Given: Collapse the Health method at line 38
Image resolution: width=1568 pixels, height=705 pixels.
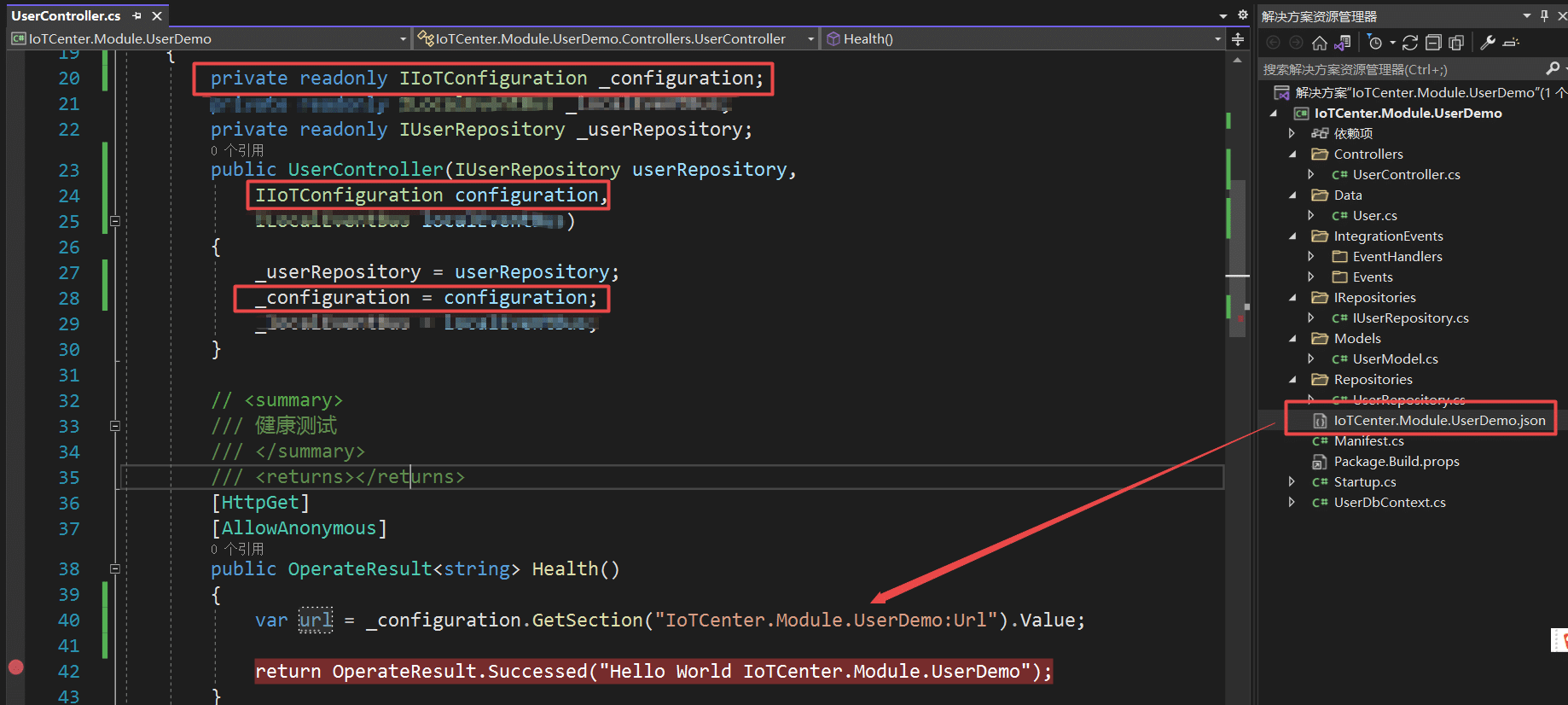Looking at the screenshot, I should point(115,569).
